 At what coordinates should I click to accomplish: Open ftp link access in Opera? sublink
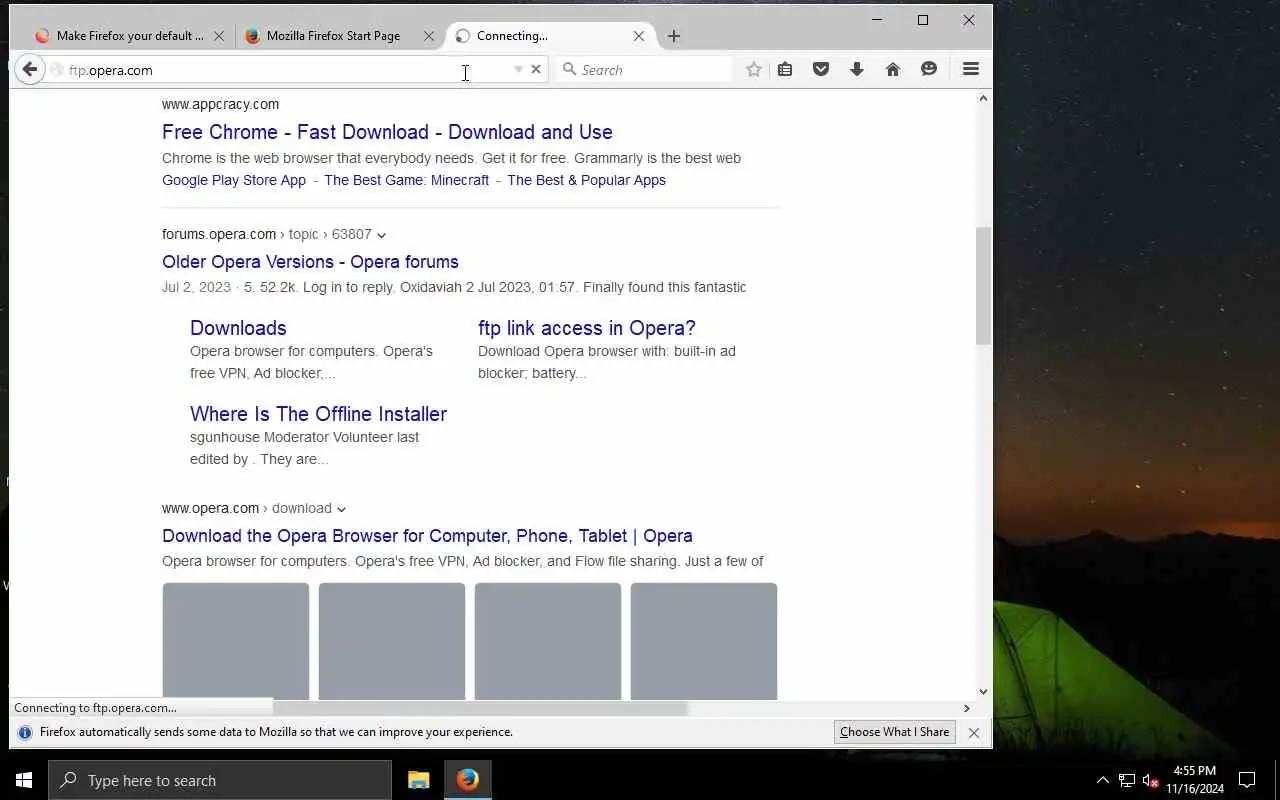point(587,328)
